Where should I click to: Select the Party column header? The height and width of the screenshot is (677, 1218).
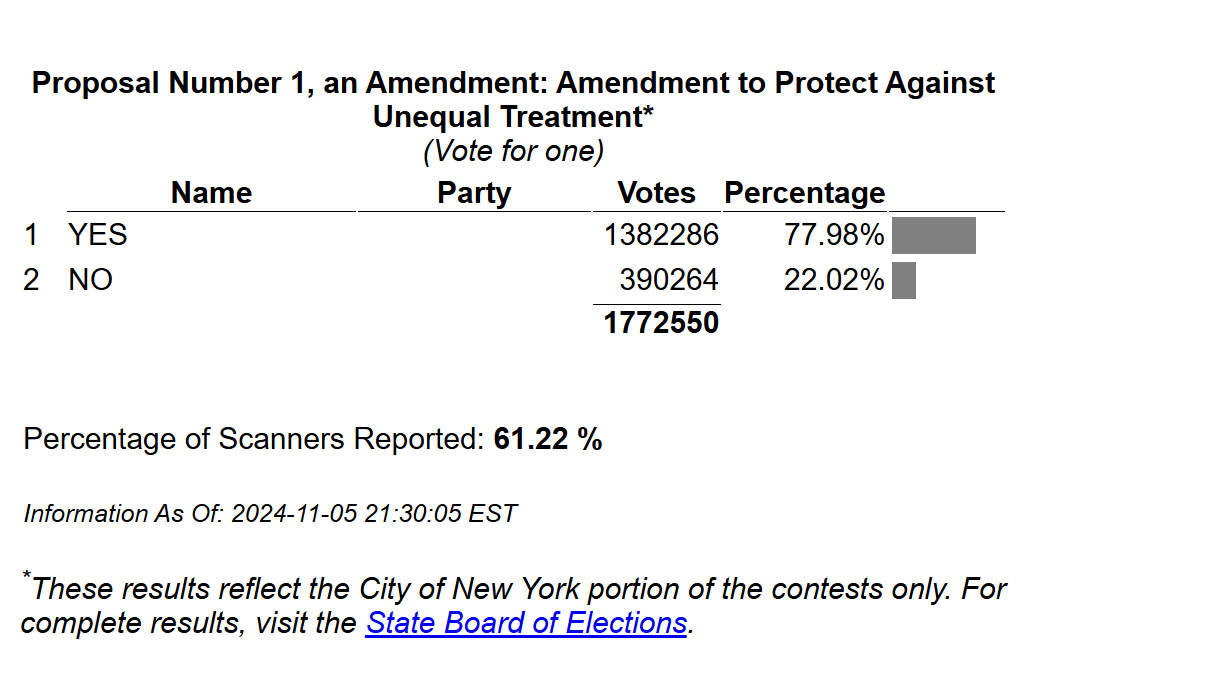[474, 193]
